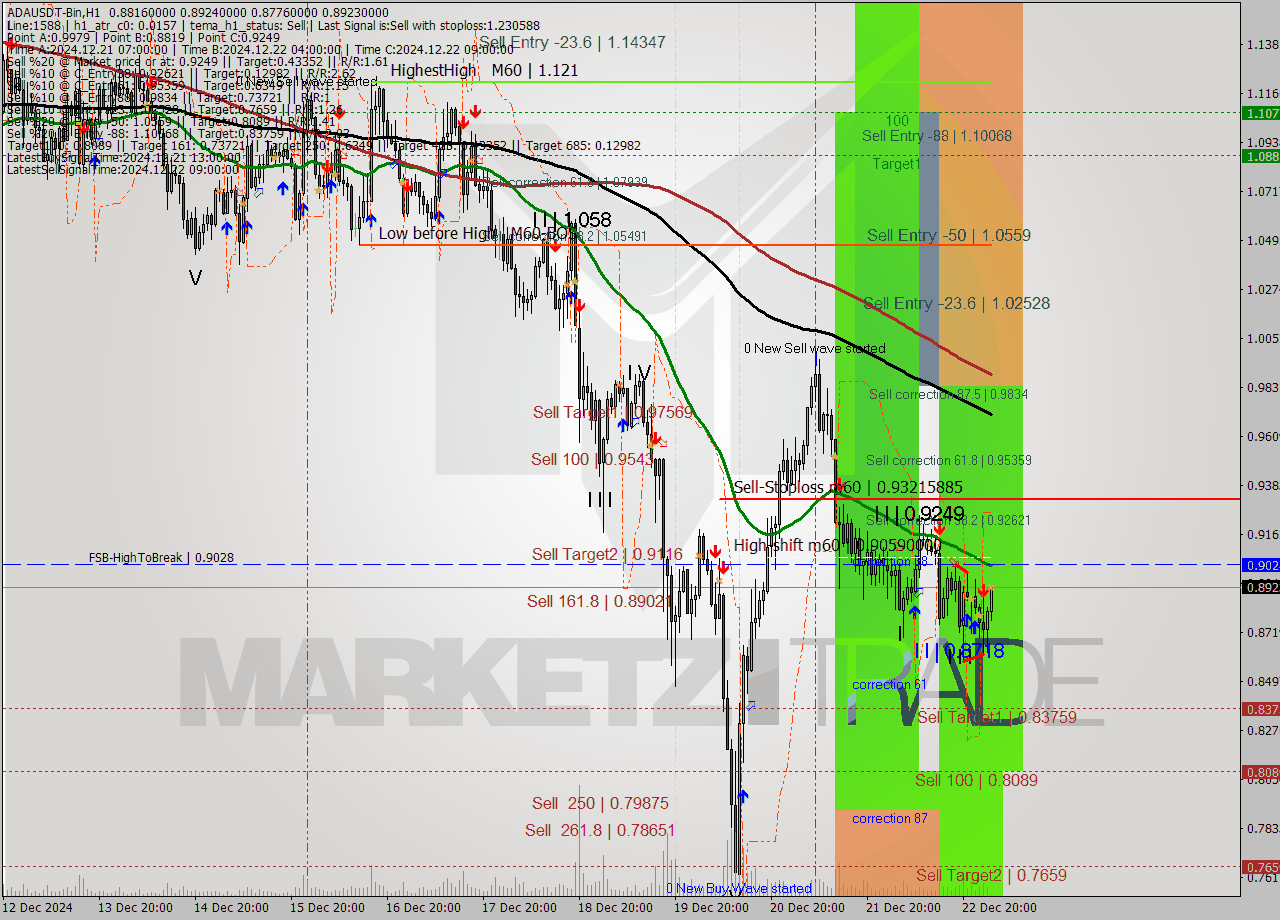The image size is (1280, 920).
Task: Click the 'High-shift m60 | 0.90590000' label
Action: 836,545
